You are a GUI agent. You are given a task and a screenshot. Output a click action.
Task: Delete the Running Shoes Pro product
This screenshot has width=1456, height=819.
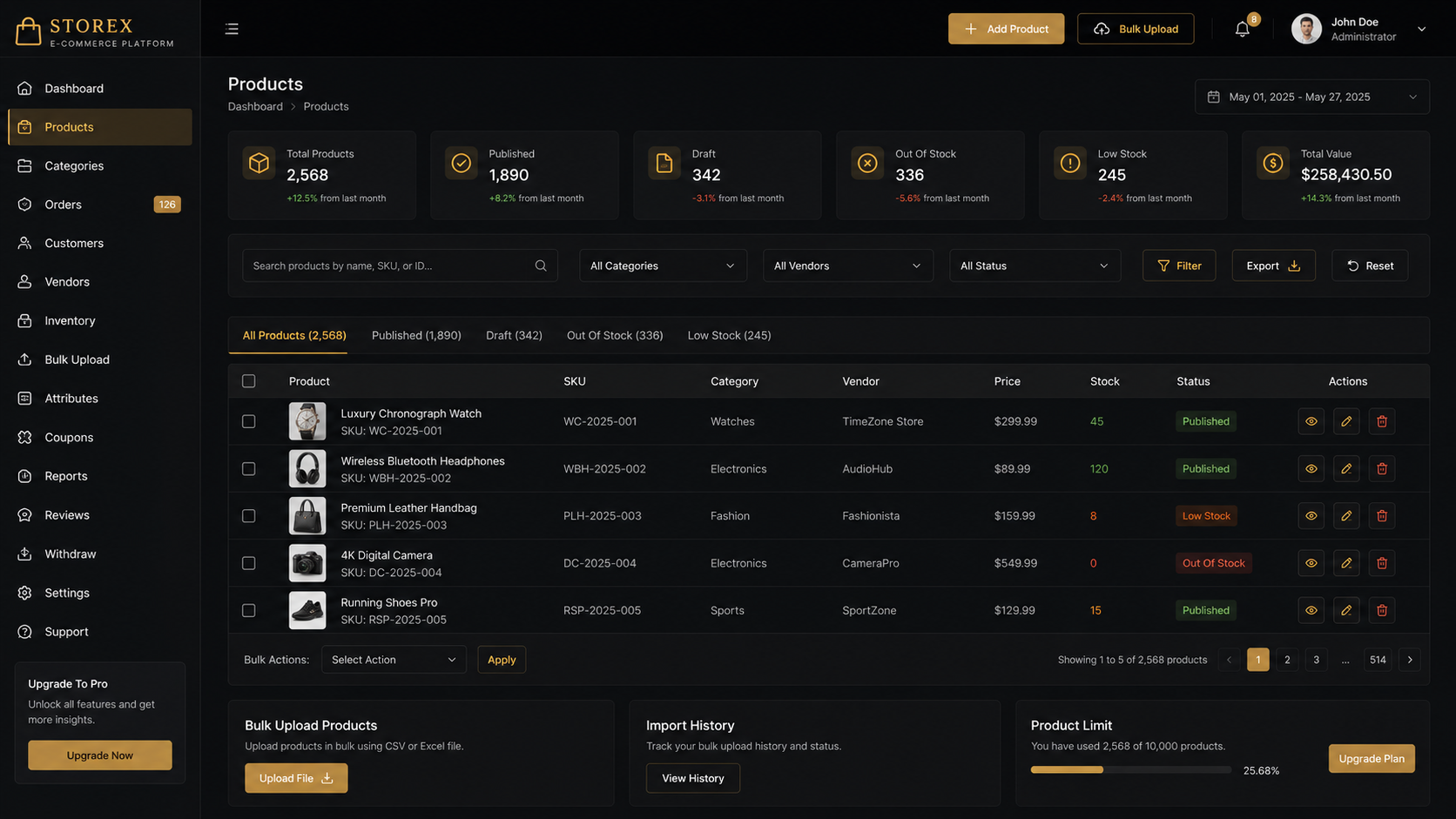pos(1382,610)
